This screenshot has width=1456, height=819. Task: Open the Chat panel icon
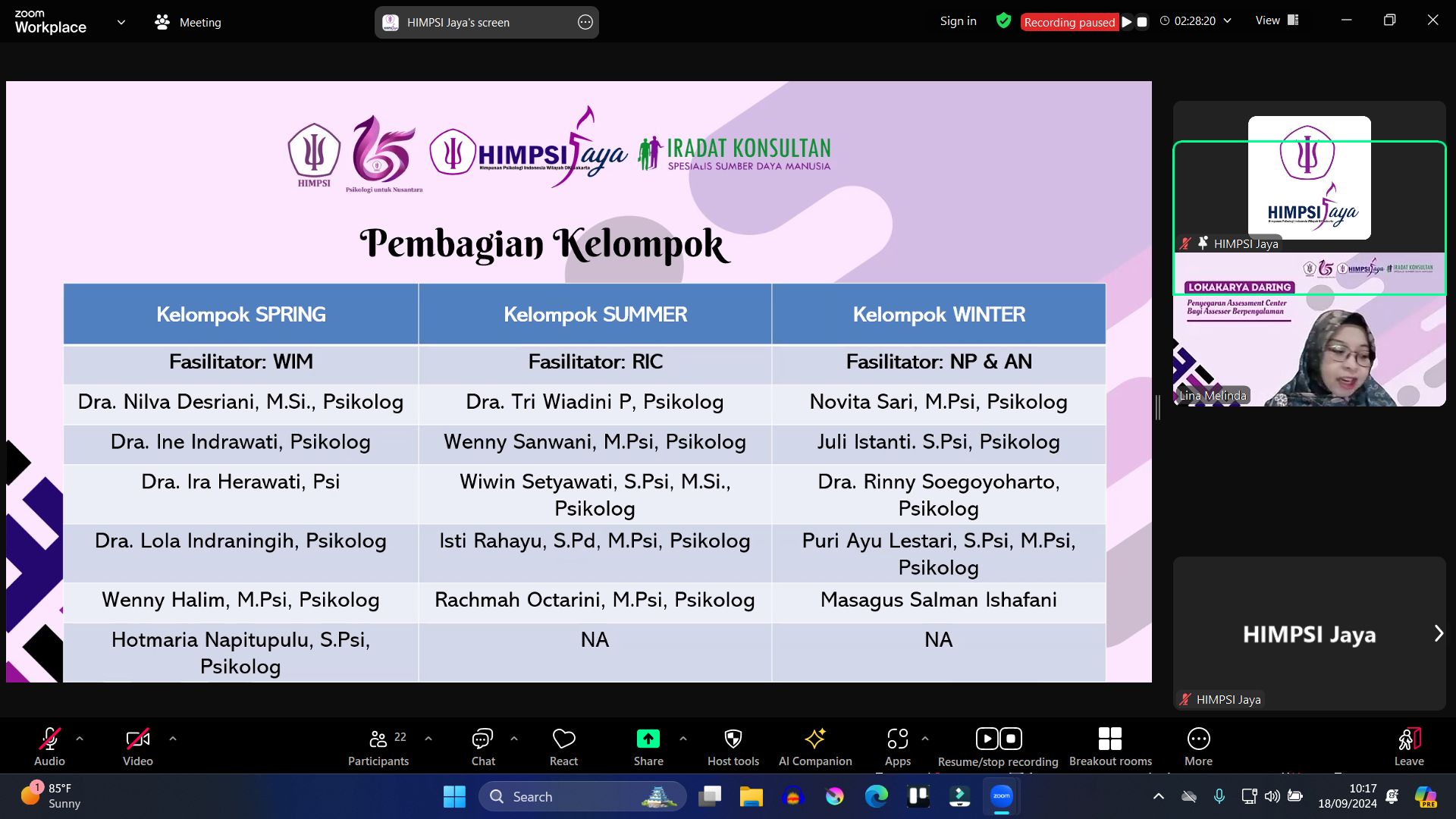click(482, 739)
